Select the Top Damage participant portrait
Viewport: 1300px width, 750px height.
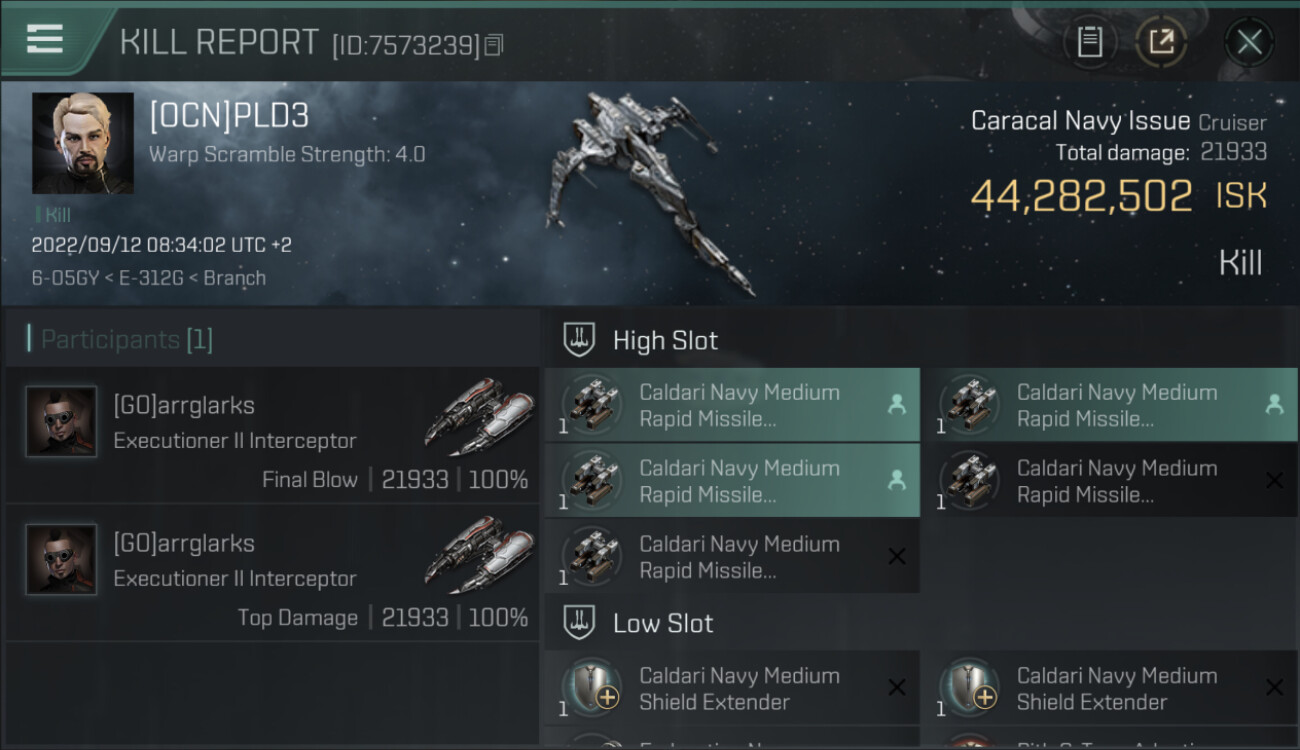[62, 560]
